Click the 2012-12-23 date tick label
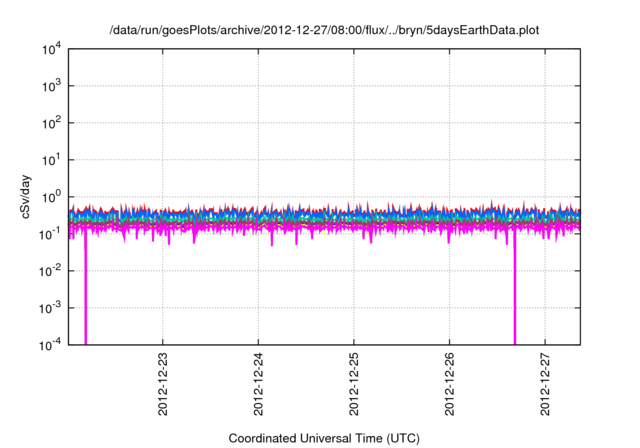The height and width of the screenshot is (448, 640). (162, 384)
